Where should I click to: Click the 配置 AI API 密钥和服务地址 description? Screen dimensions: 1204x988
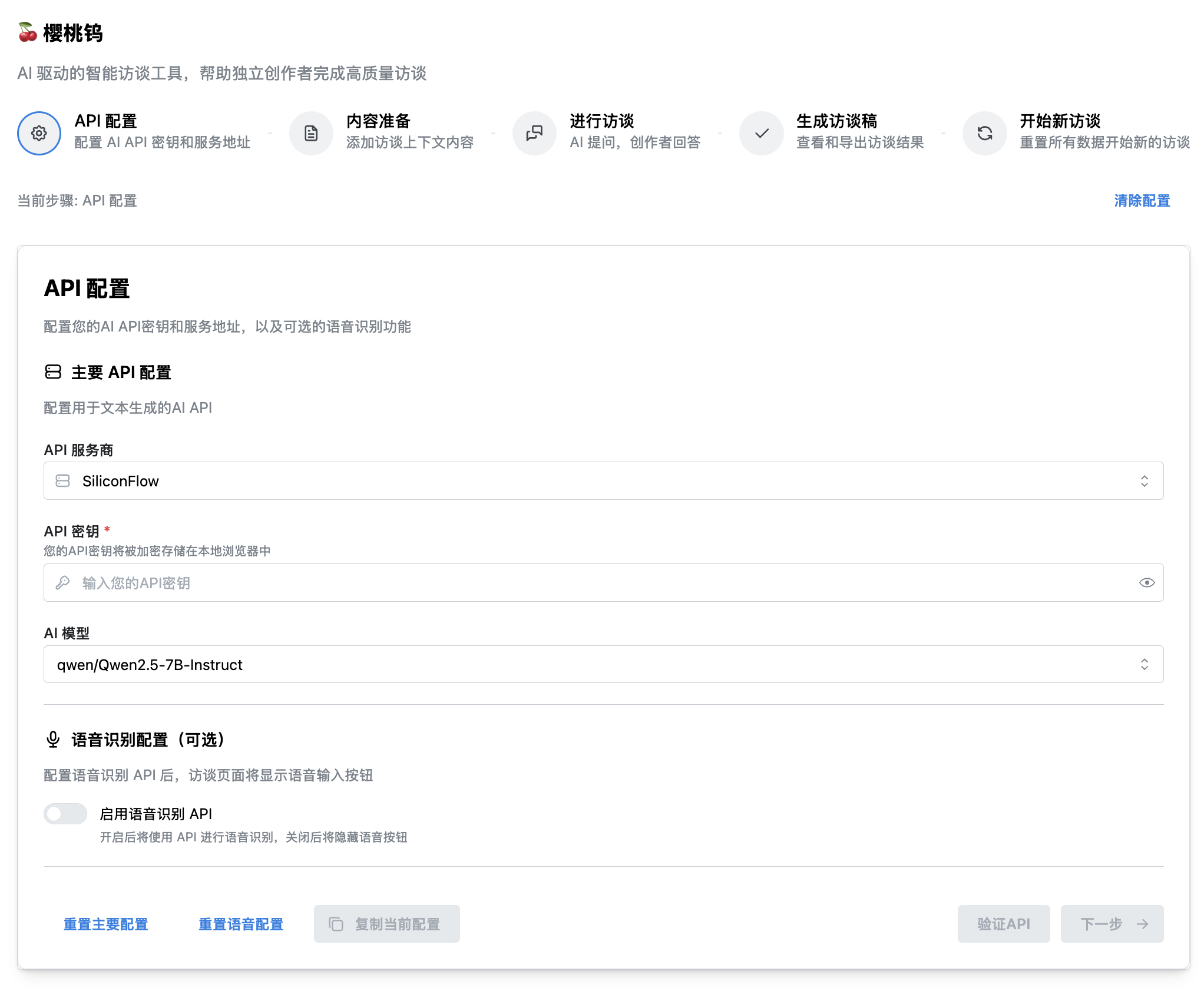coord(163,142)
